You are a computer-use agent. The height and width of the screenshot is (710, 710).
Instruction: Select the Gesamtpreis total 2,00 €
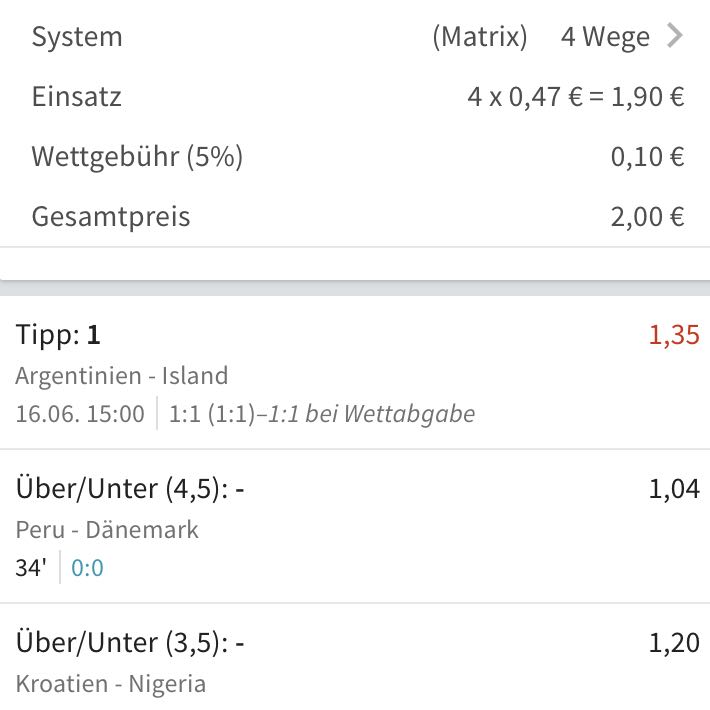[x=648, y=217]
